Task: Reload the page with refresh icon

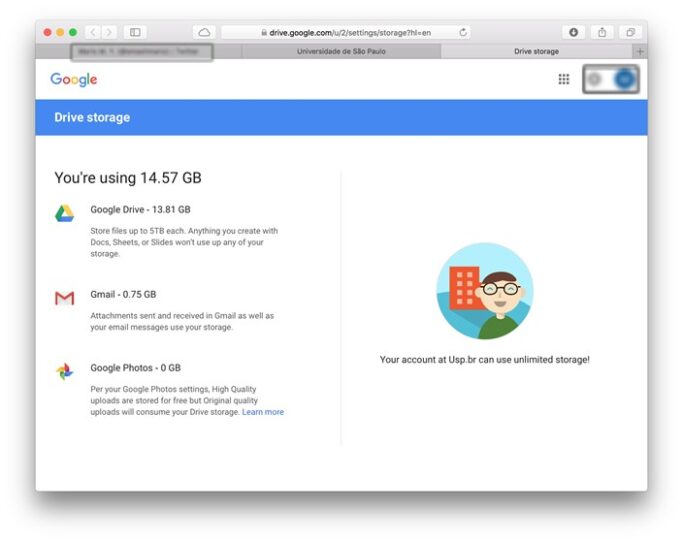Action: 463,32
